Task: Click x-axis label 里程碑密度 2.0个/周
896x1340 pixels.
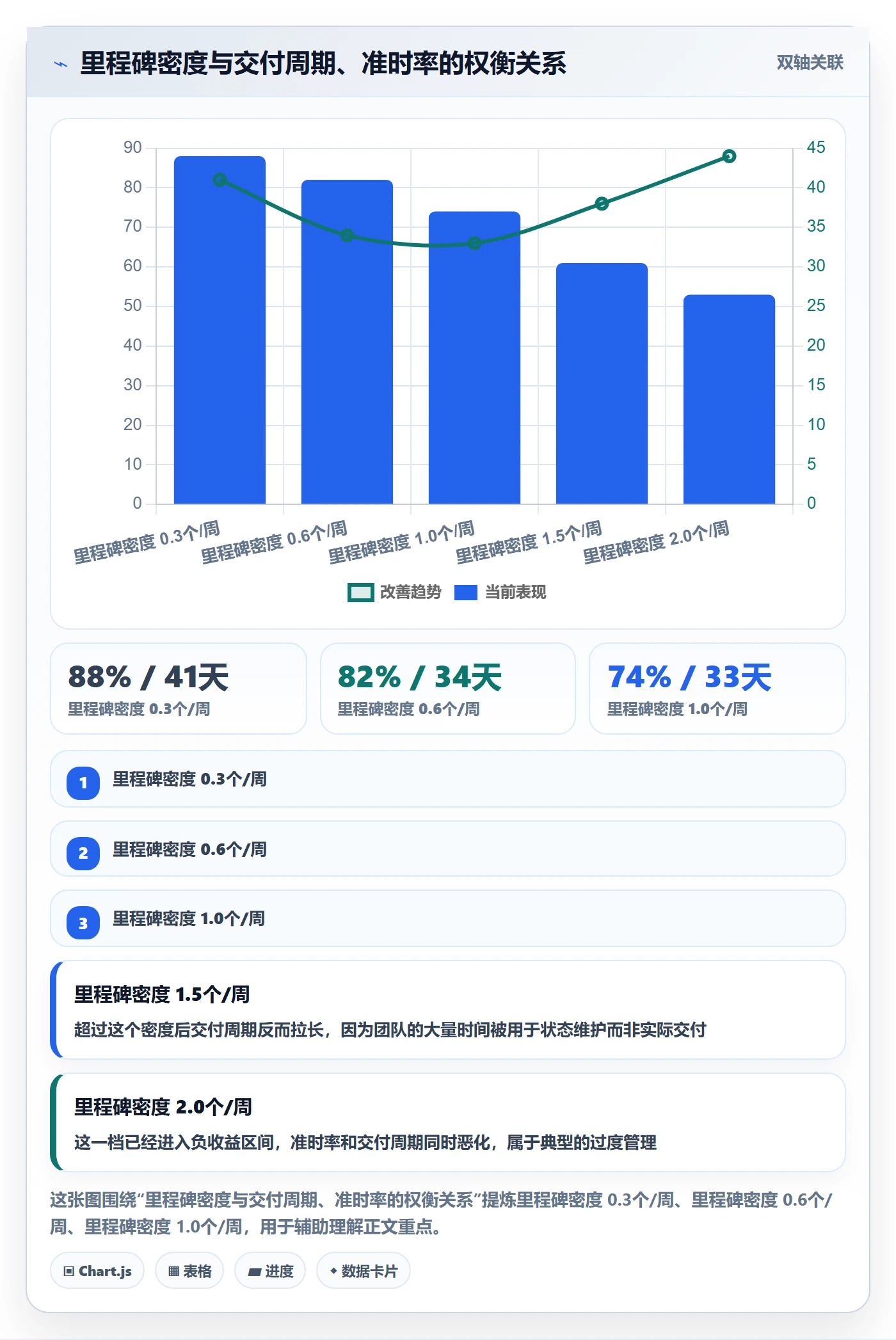Action: pos(656,542)
